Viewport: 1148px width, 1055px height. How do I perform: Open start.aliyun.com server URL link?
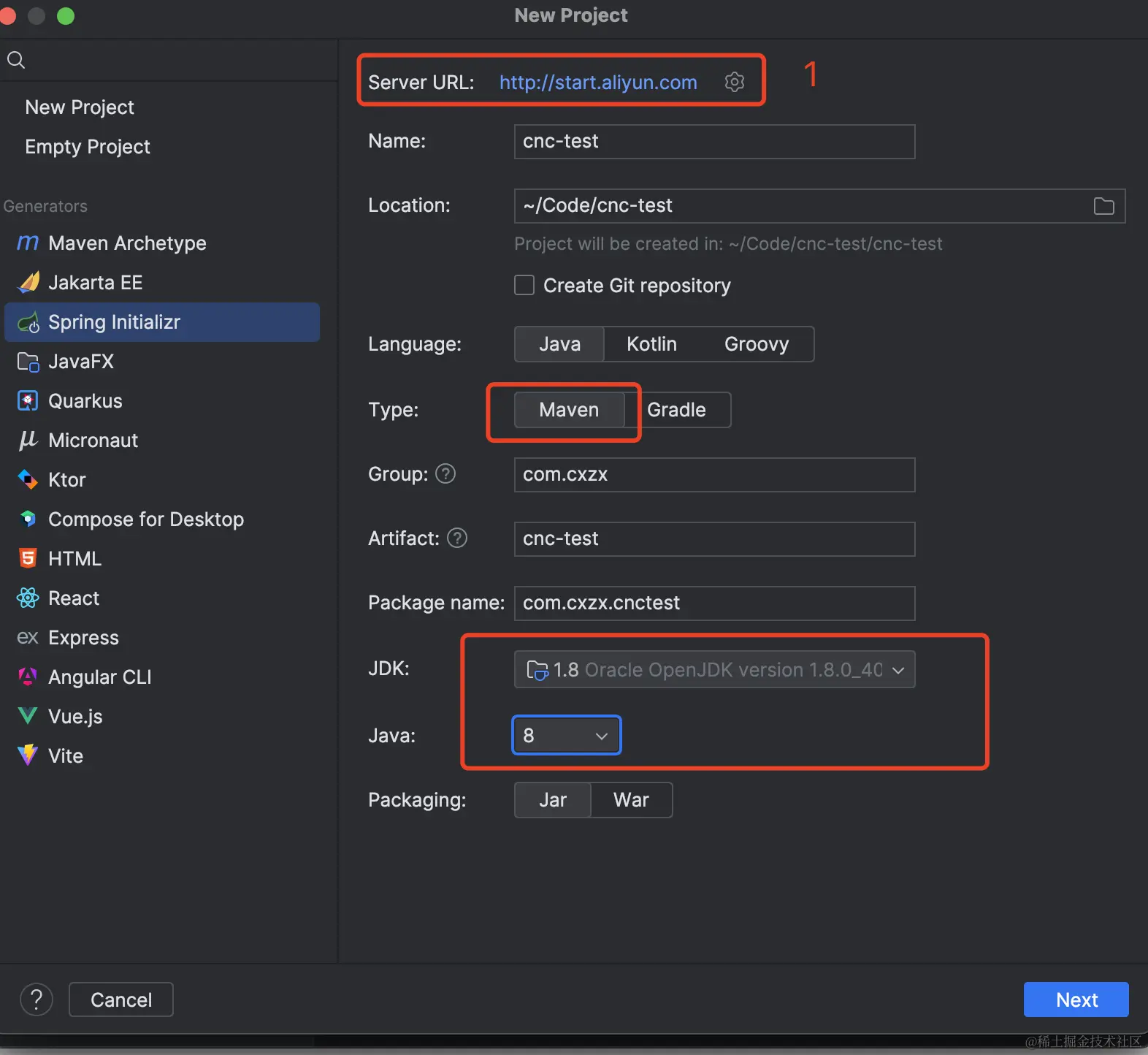[x=598, y=83]
